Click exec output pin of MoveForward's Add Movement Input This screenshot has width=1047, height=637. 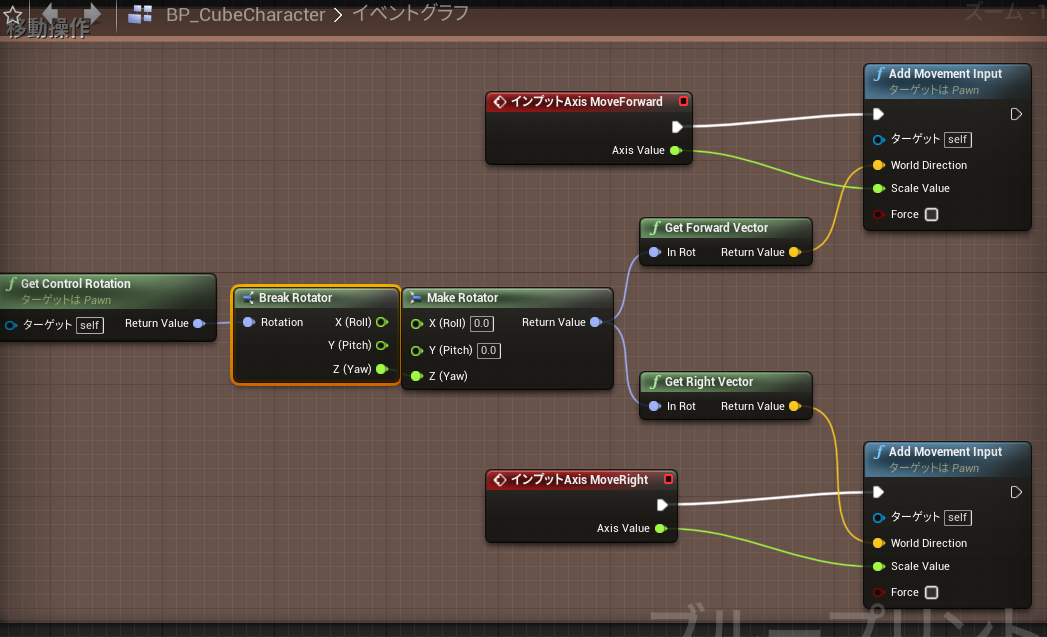1016,114
